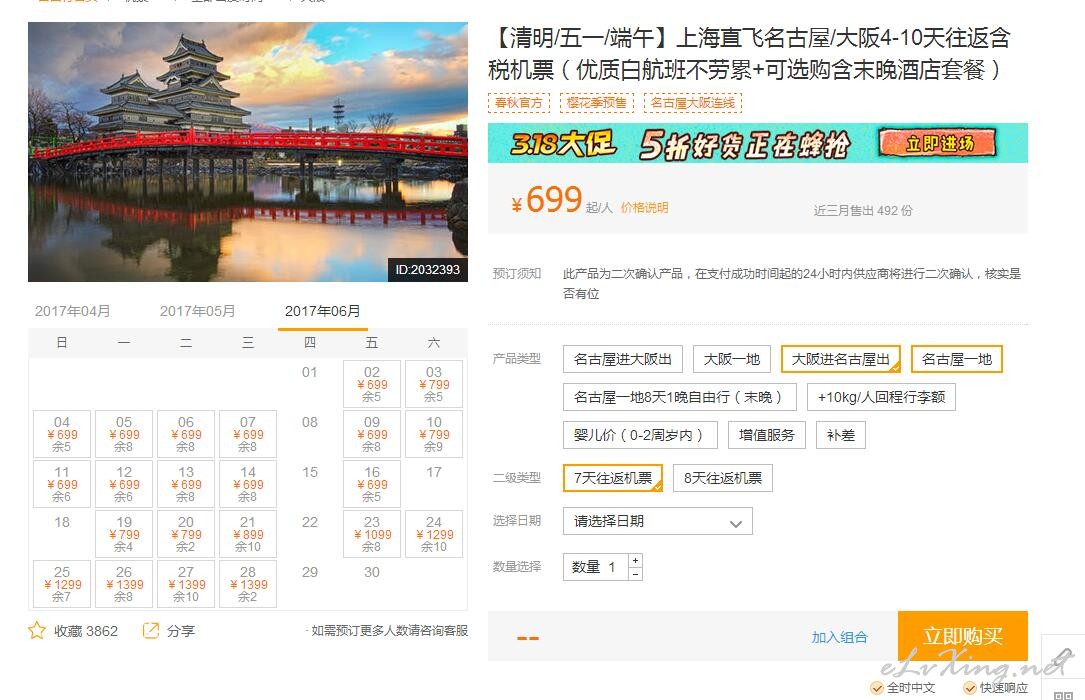The image size is (1085, 700).
Task: Pick June 05 on the calendar
Action: pyautogui.click(x=124, y=434)
